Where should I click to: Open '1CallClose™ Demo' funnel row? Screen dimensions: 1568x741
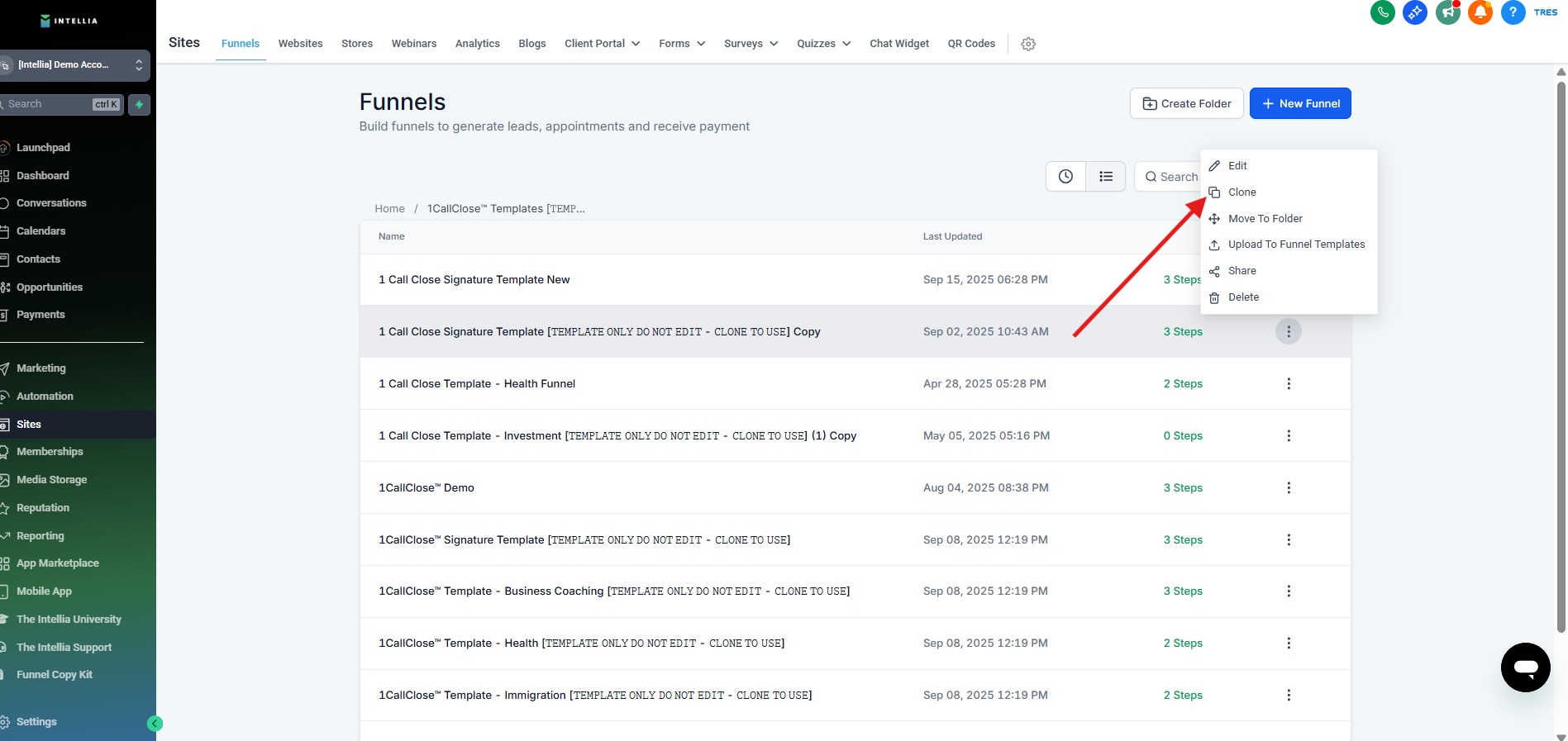(x=427, y=488)
